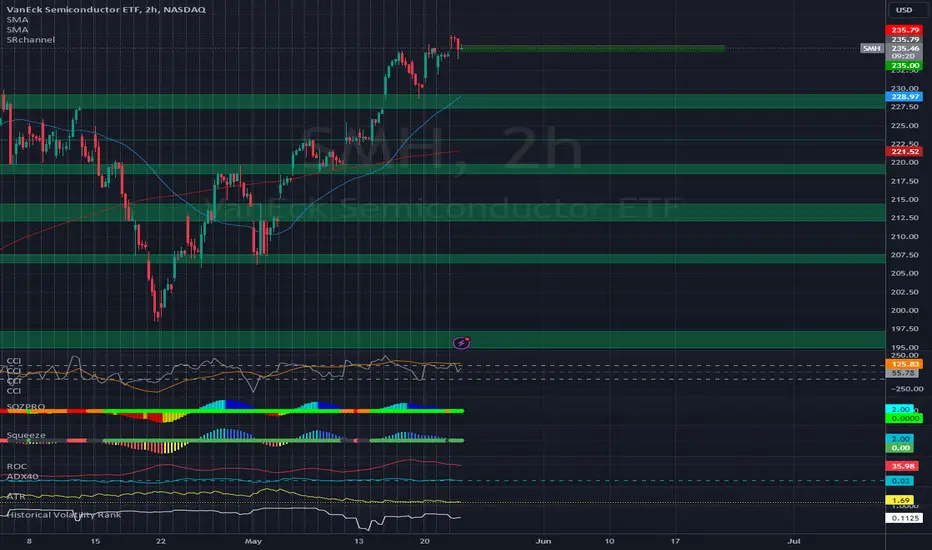Click the lightning bolt event icon on the chart
Viewport: 932px width, 550px height.
pyautogui.click(x=461, y=342)
